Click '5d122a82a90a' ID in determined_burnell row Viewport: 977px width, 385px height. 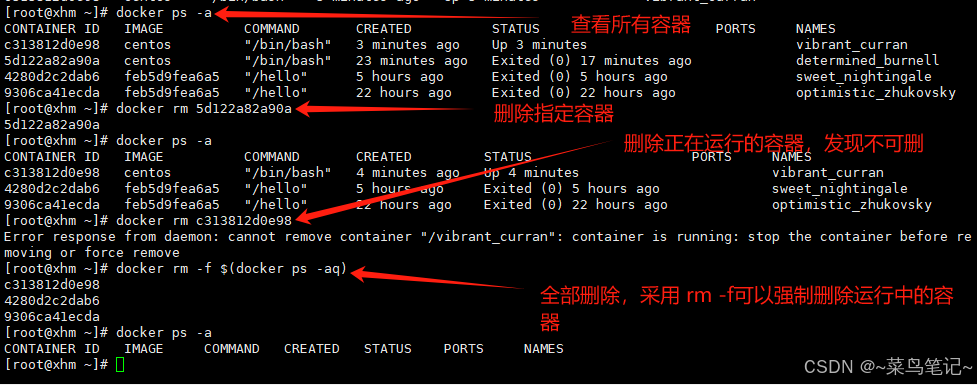tap(52, 61)
